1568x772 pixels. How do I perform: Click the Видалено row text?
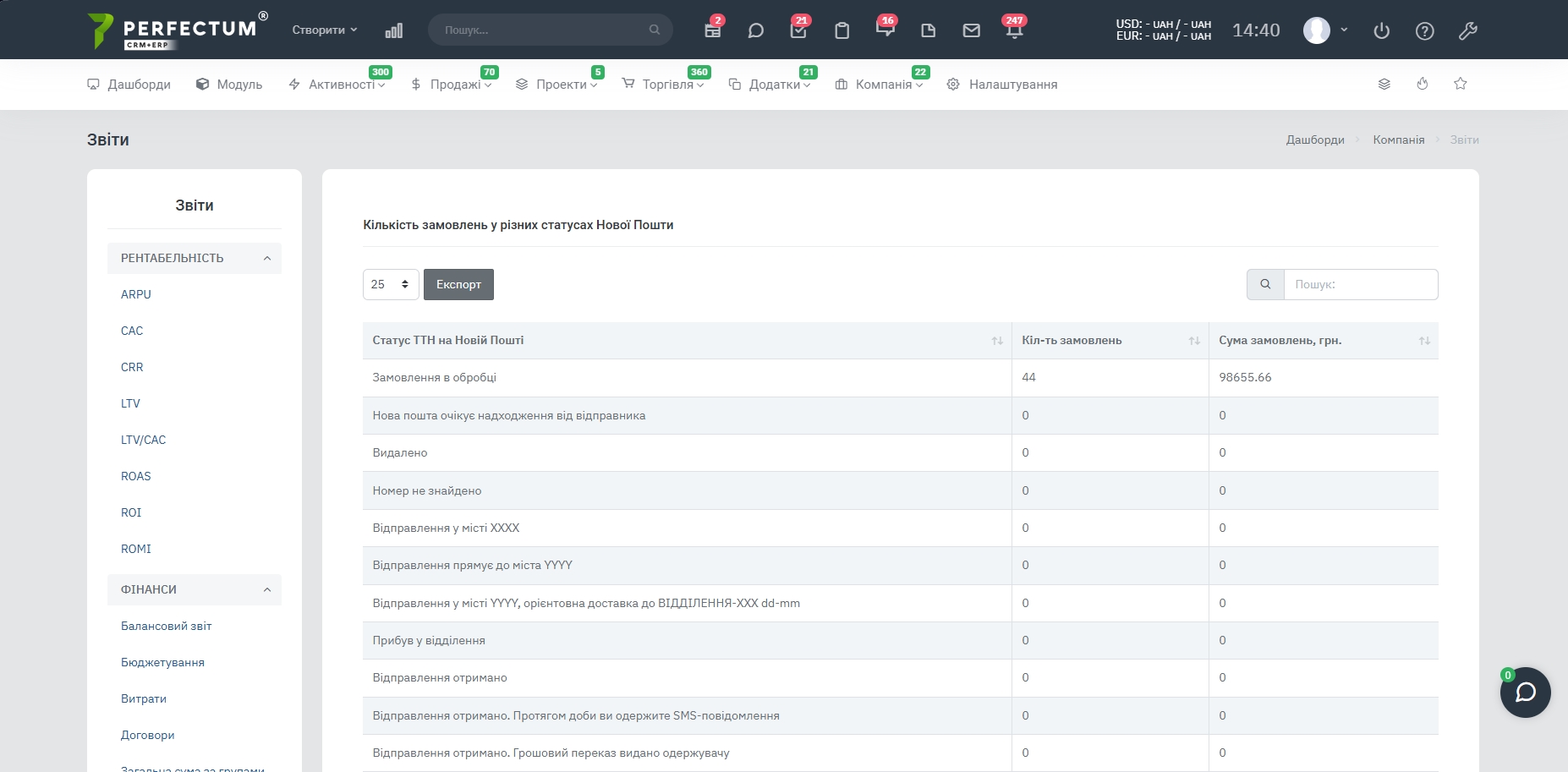point(400,452)
